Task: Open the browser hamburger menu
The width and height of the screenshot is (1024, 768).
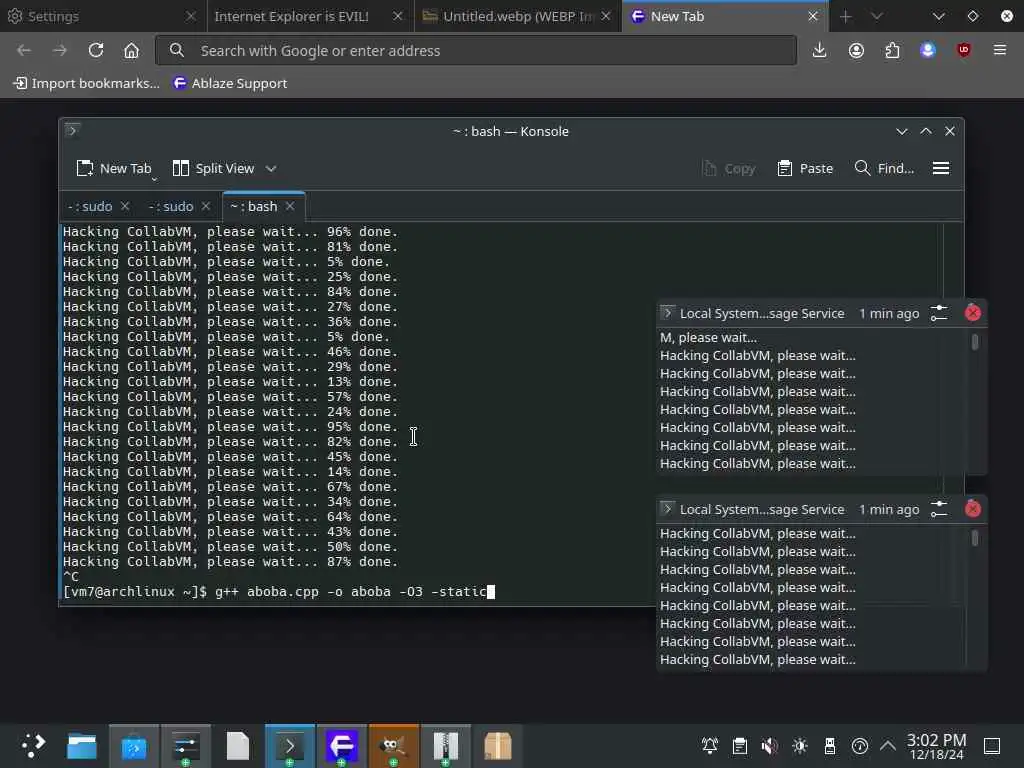Action: [x=1000, y=50]
